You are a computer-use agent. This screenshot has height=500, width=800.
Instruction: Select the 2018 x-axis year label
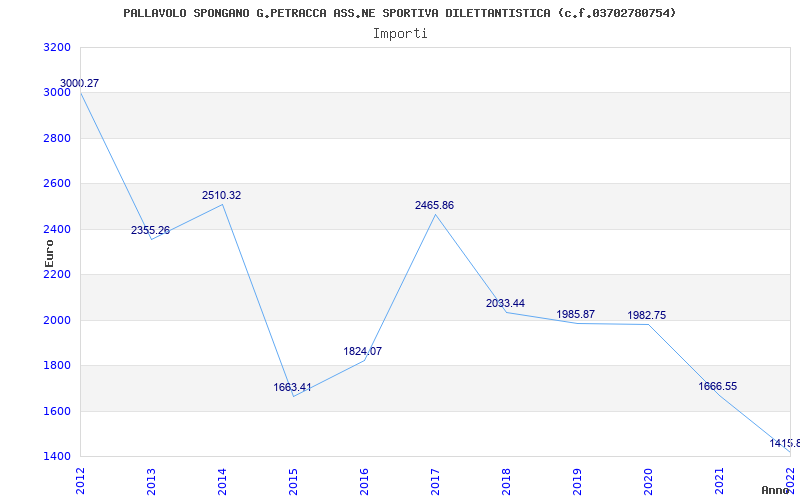coord(506,480)
